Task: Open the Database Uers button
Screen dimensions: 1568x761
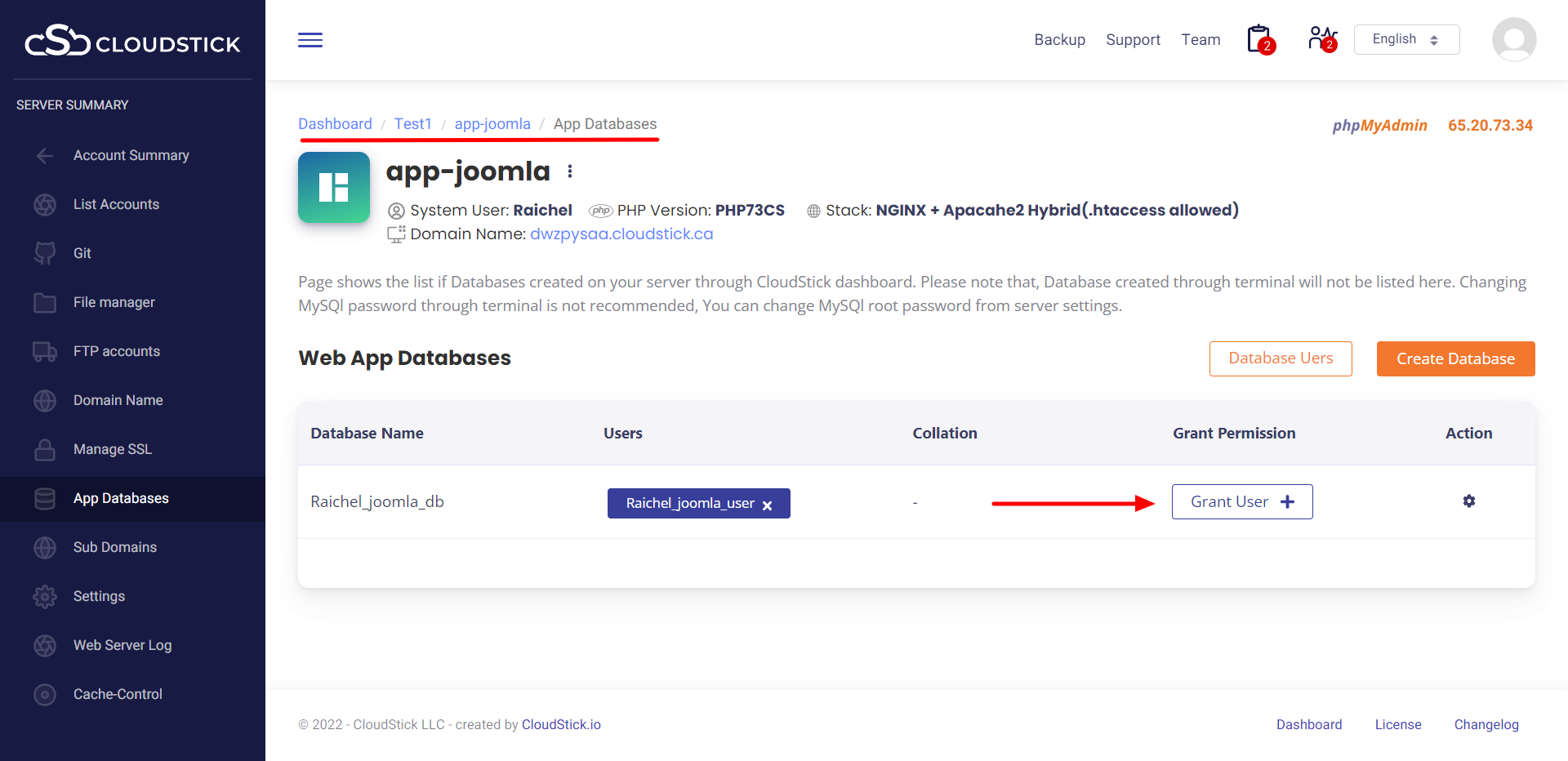Action: [1280, 358]
